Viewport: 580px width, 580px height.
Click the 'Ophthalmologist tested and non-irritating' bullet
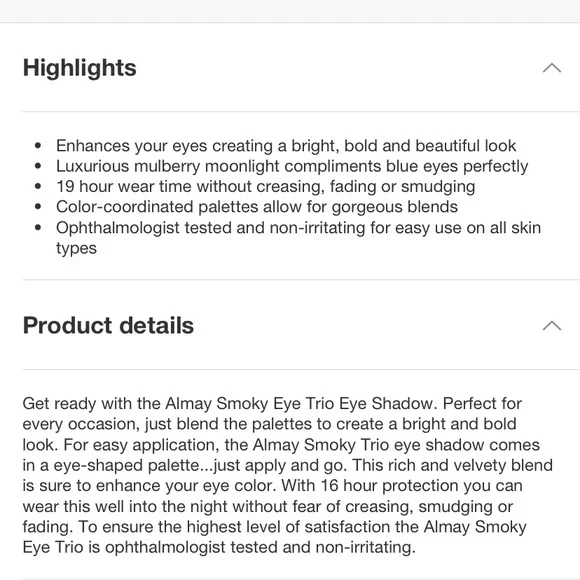[299, 238]
